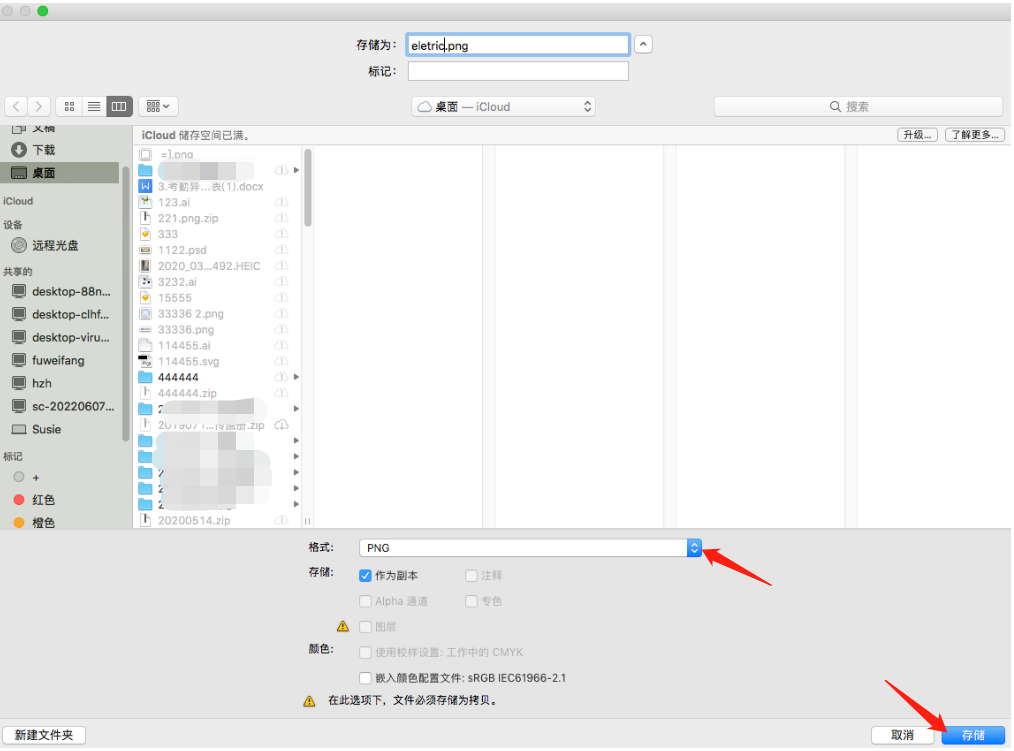Toggle the 注释 checkbox
This screenshot has width=1014, height=751.
coord(472,576)
